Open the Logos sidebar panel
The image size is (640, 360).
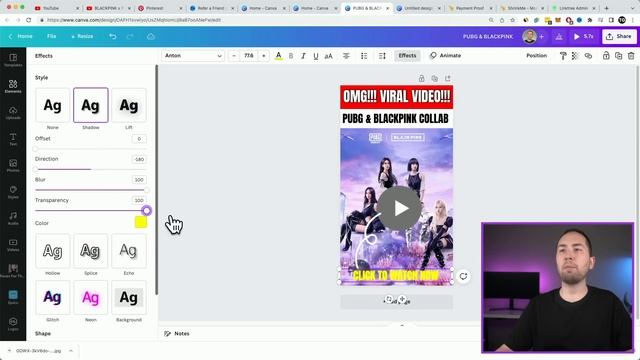tap(13, 324)
